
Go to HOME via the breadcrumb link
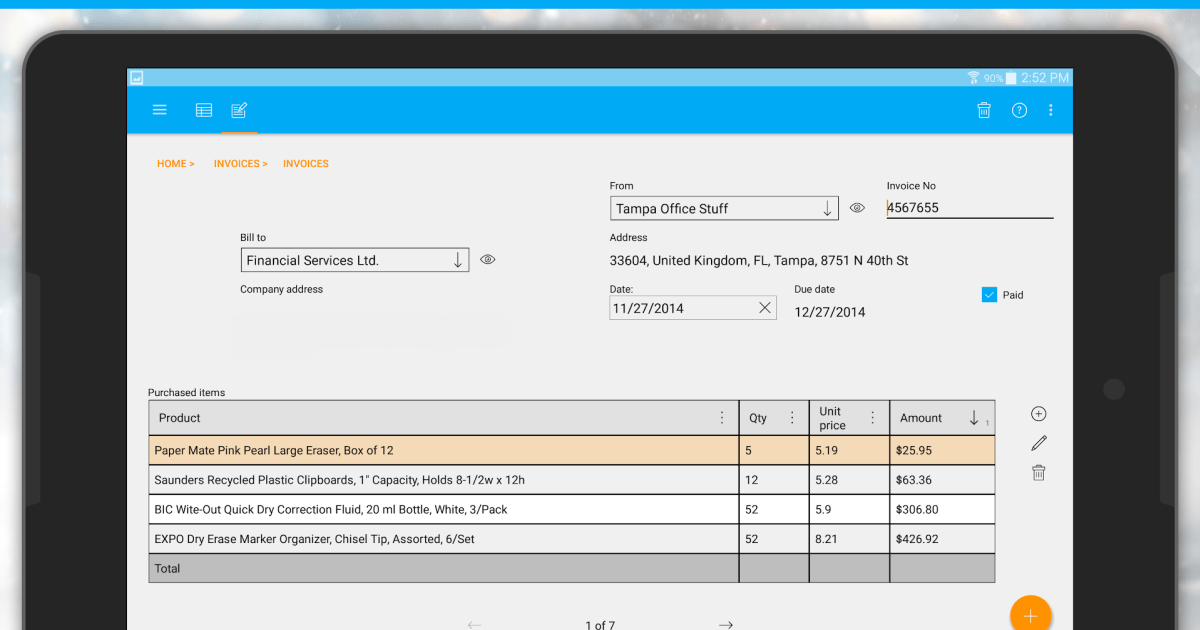coord(171,163)
